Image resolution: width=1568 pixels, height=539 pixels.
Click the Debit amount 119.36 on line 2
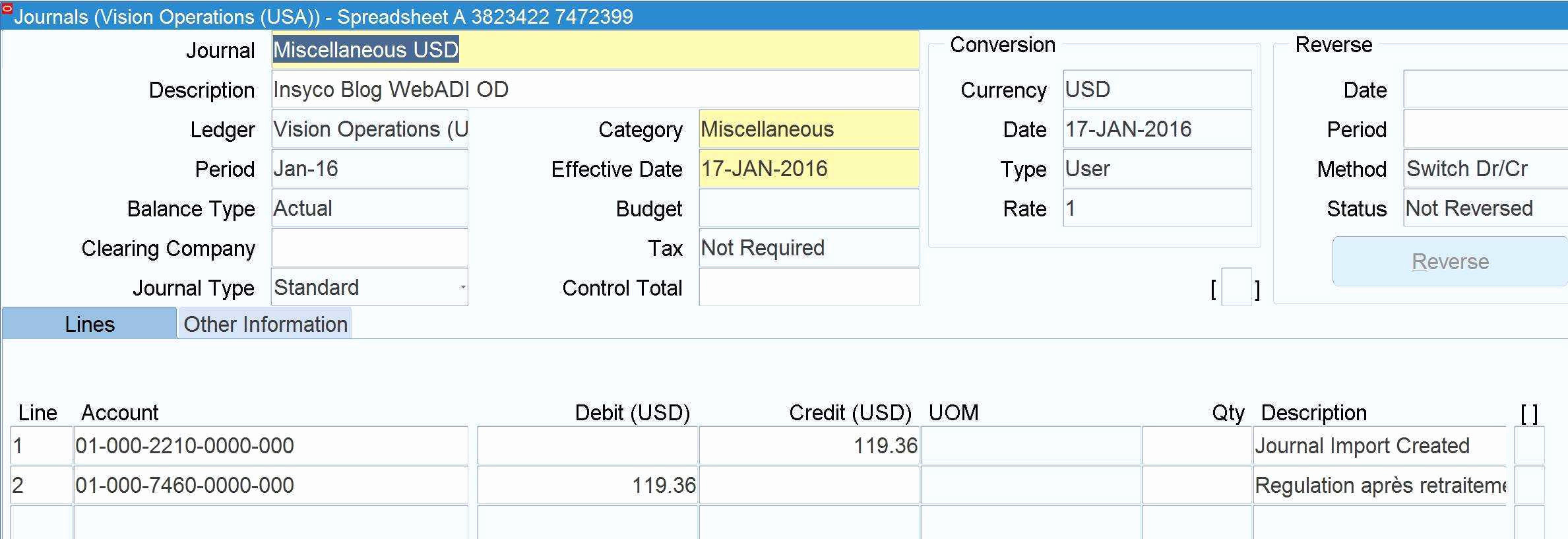coord(587,486)
